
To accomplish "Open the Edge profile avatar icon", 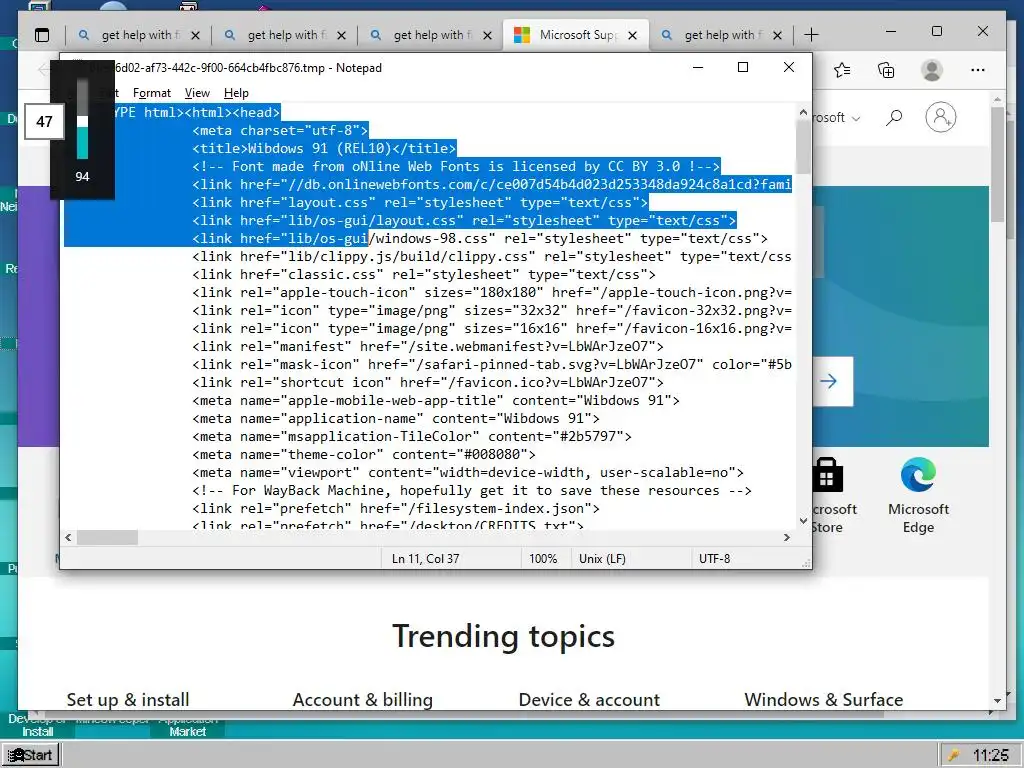I will pyautogui.click(x=932, y=70).
